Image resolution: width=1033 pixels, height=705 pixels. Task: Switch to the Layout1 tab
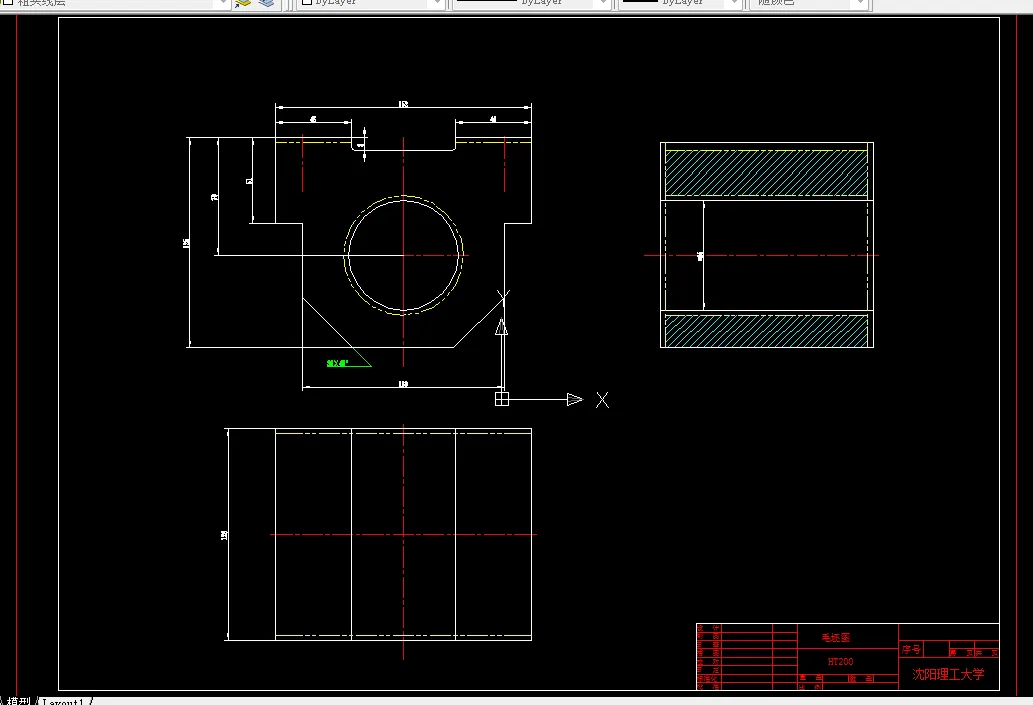[63, 701]
